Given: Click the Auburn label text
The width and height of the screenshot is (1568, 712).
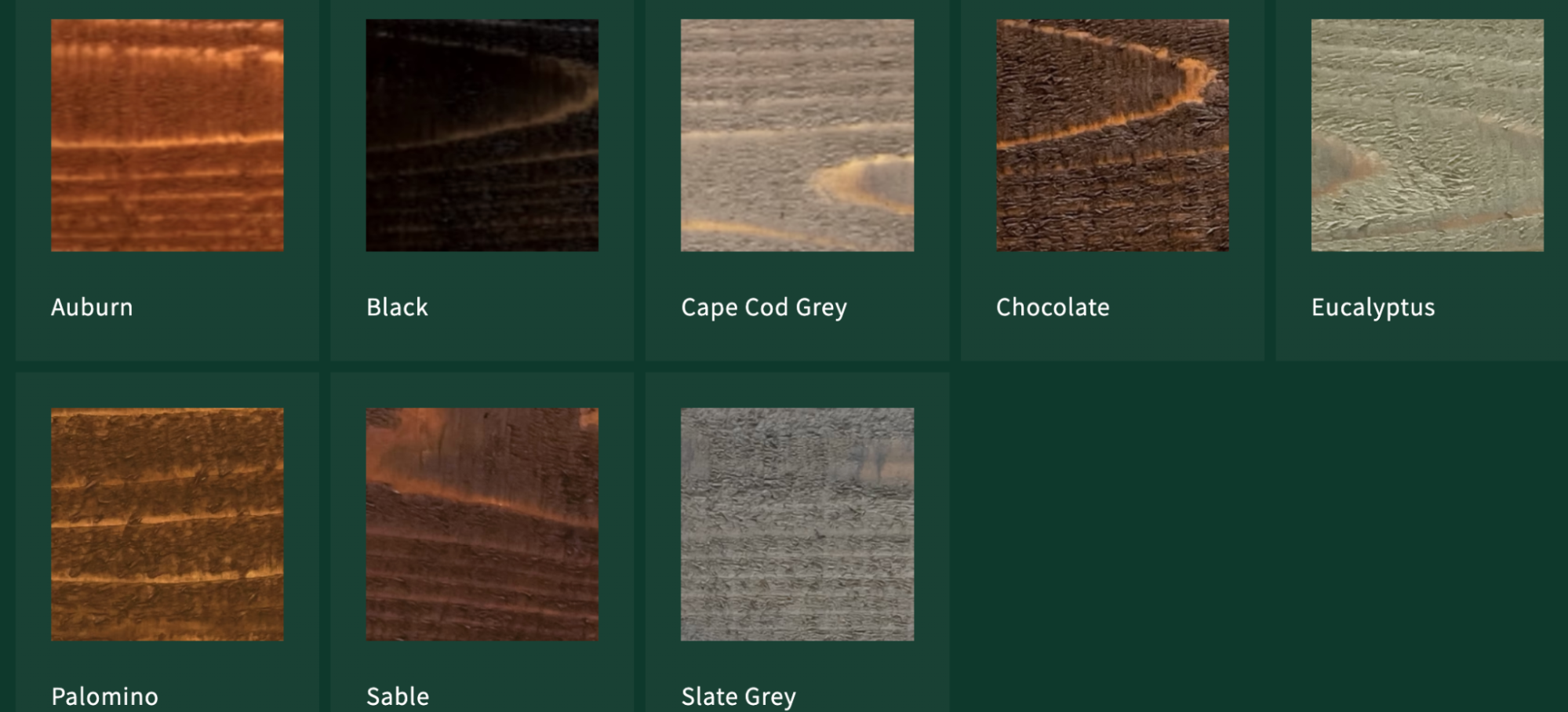Looking at the screenshot, I should [x=92, y=307].
